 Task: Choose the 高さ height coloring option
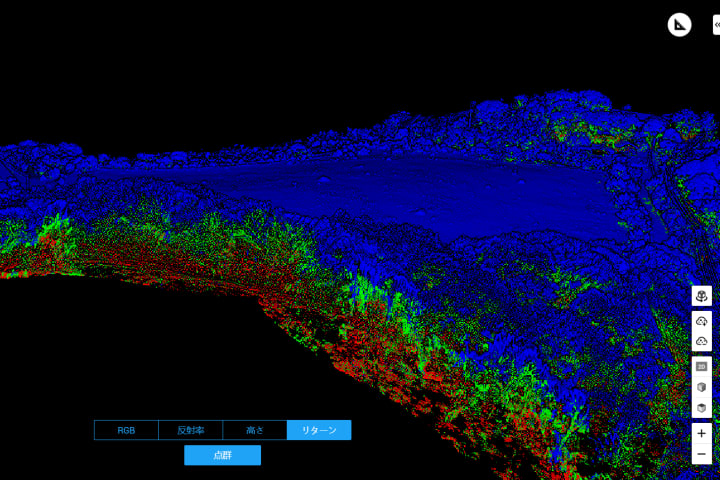(x=254, y=430)
